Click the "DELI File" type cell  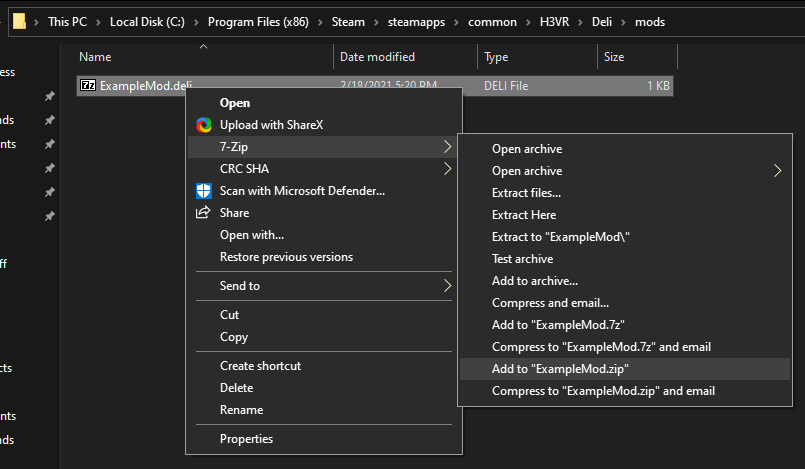[x=506, y=86]
